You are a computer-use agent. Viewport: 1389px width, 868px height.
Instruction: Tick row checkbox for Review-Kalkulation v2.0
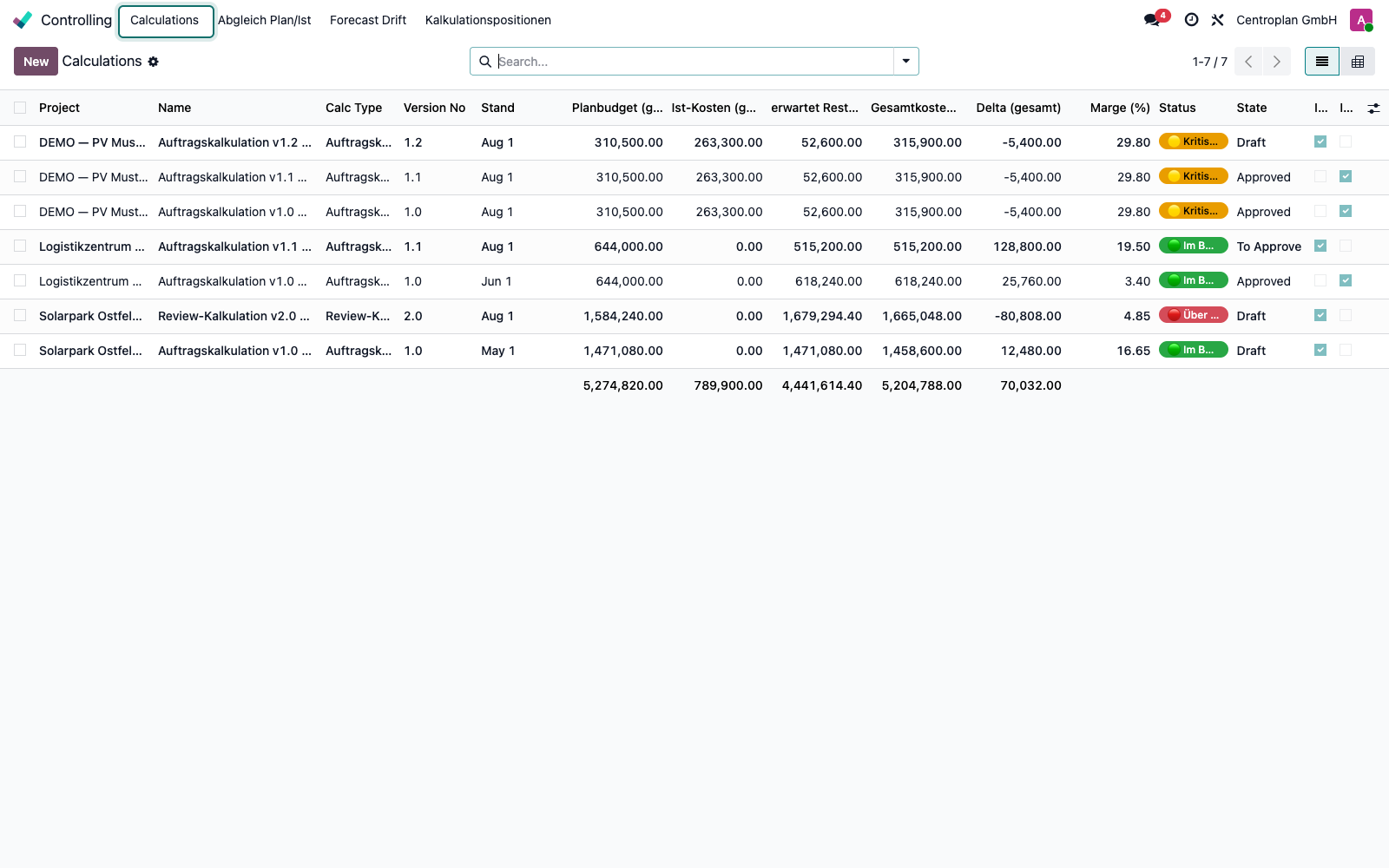click(20, 316)
